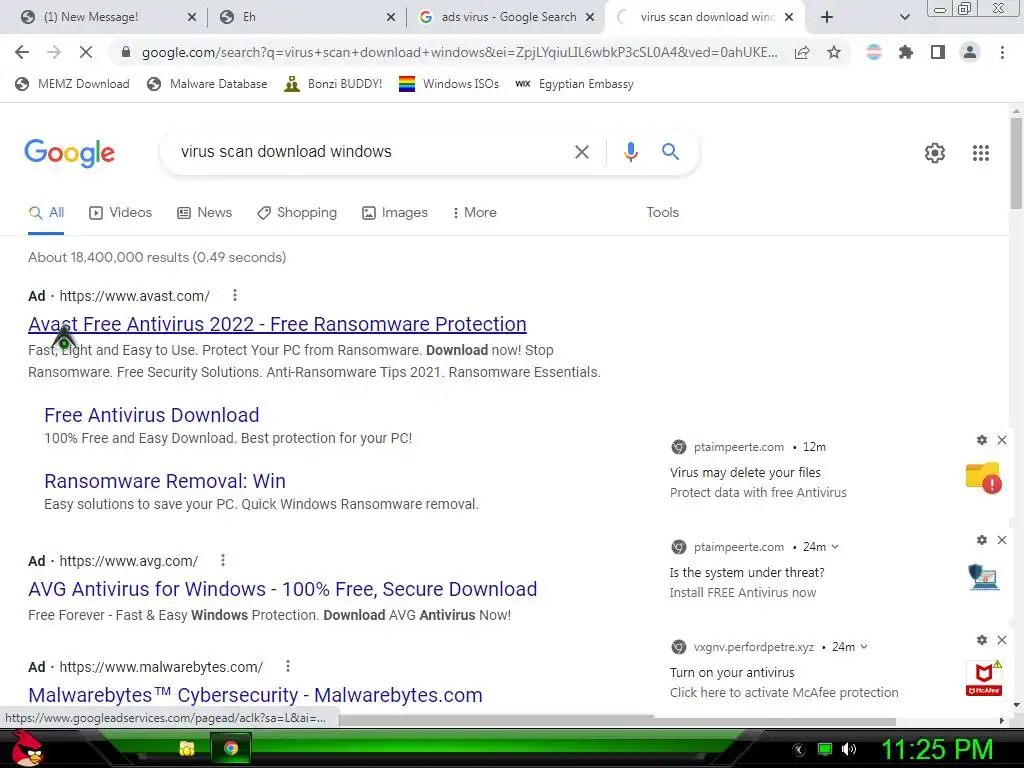Open the MEMZ Download bookmark
This screenshot has height=768, width=1024.
72,84
